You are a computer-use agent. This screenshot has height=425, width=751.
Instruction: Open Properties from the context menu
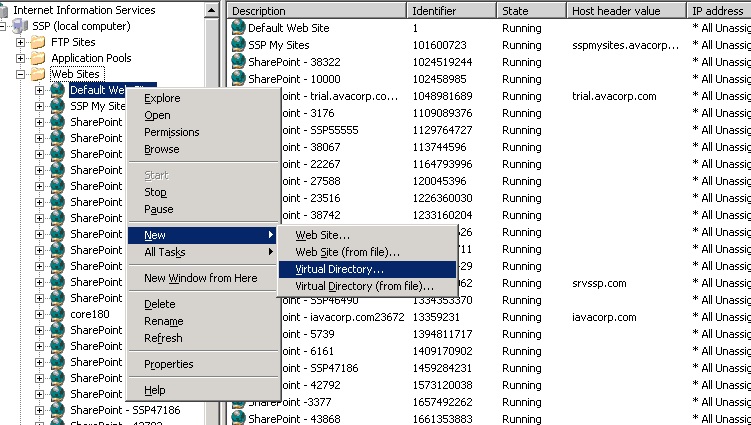(204, 364)
